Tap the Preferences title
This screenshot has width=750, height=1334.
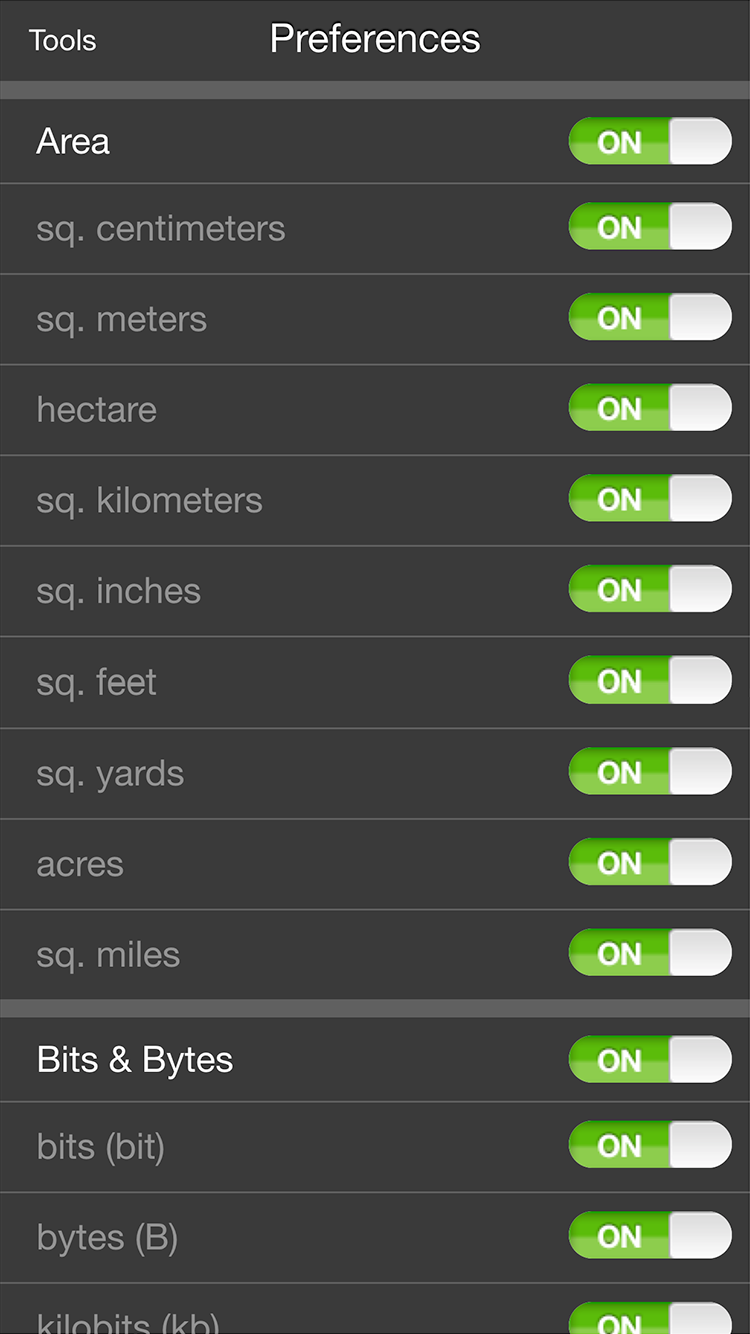375,39
